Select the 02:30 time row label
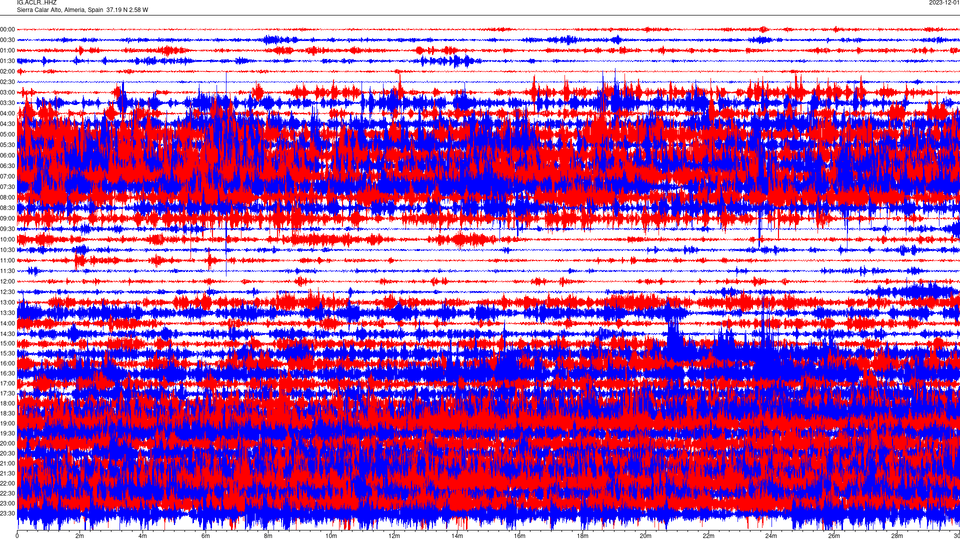The height and width of the screenshot is (540, 960). [7, 82]
